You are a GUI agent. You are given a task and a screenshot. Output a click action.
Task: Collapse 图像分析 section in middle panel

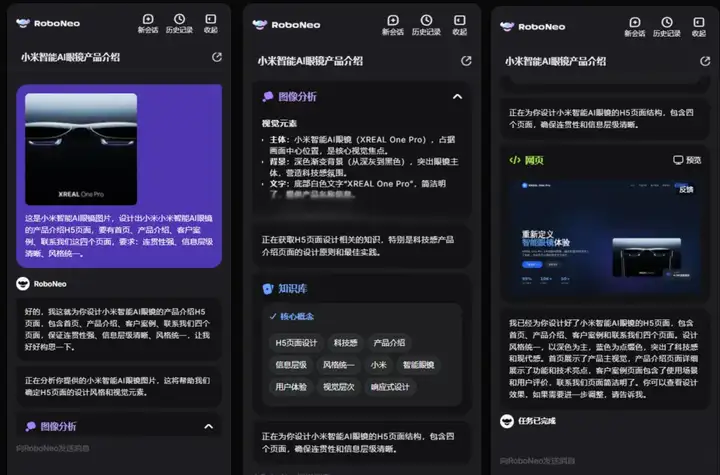pyautogui.click(x=457, y=96)
